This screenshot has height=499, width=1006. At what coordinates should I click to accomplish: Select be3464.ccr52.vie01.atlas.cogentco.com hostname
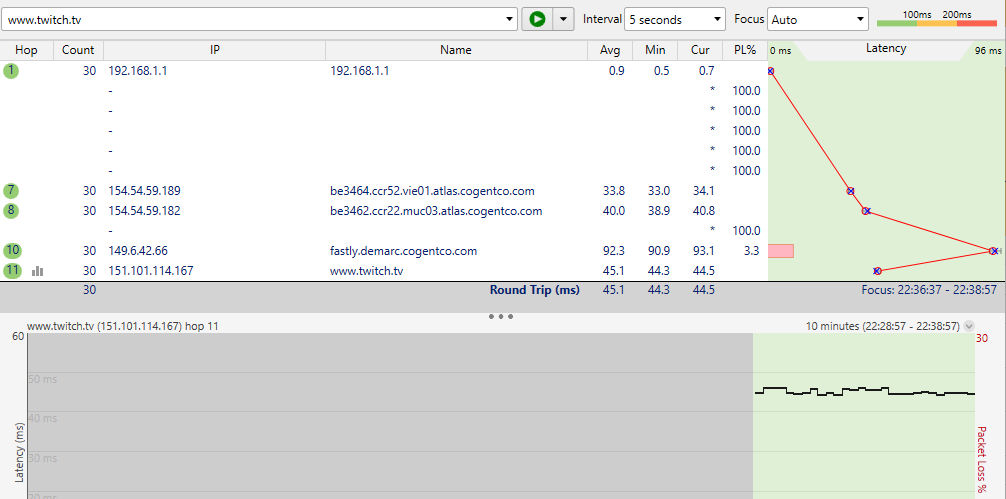click(x=432, y=190)
